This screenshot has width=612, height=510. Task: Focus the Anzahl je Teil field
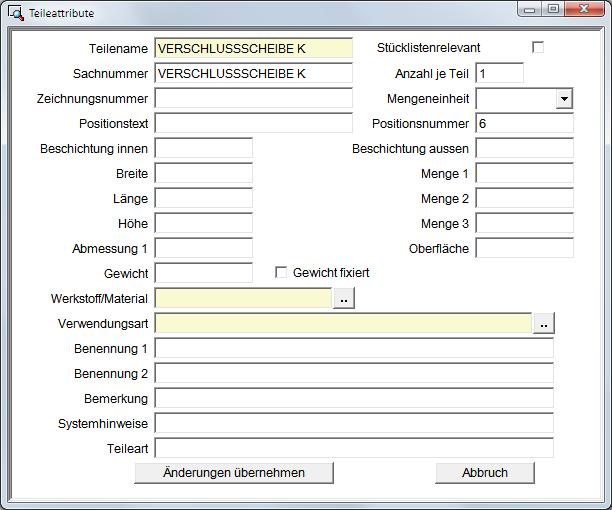tap(500, 73)
